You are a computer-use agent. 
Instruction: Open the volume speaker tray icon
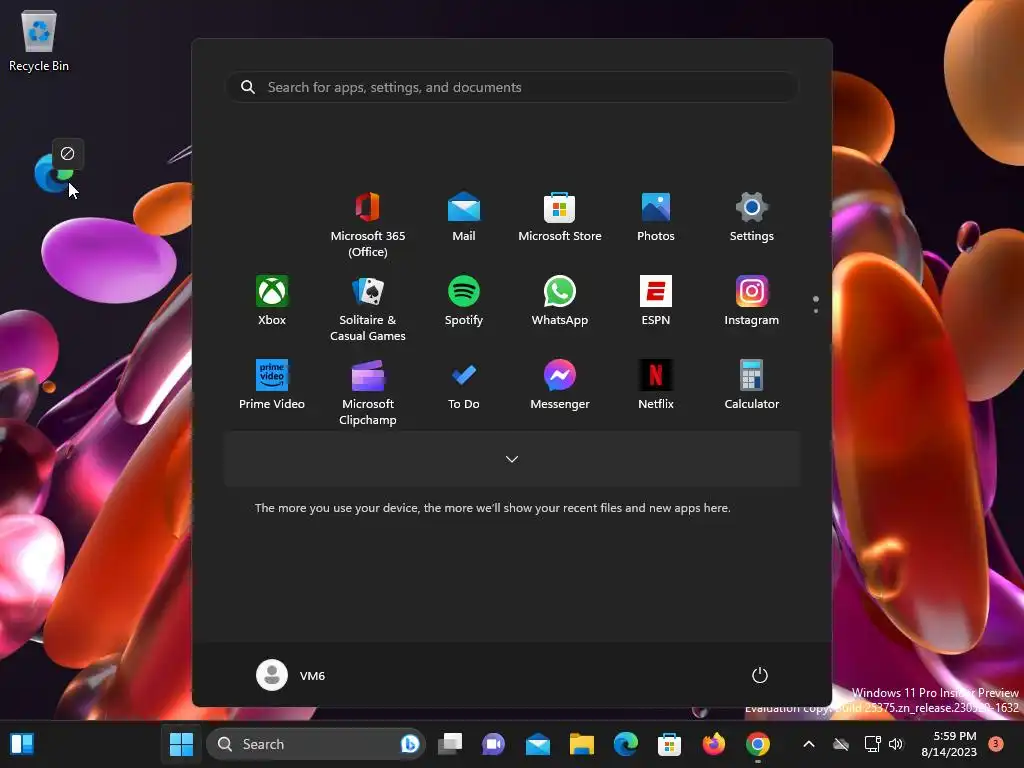click(896, 744)
